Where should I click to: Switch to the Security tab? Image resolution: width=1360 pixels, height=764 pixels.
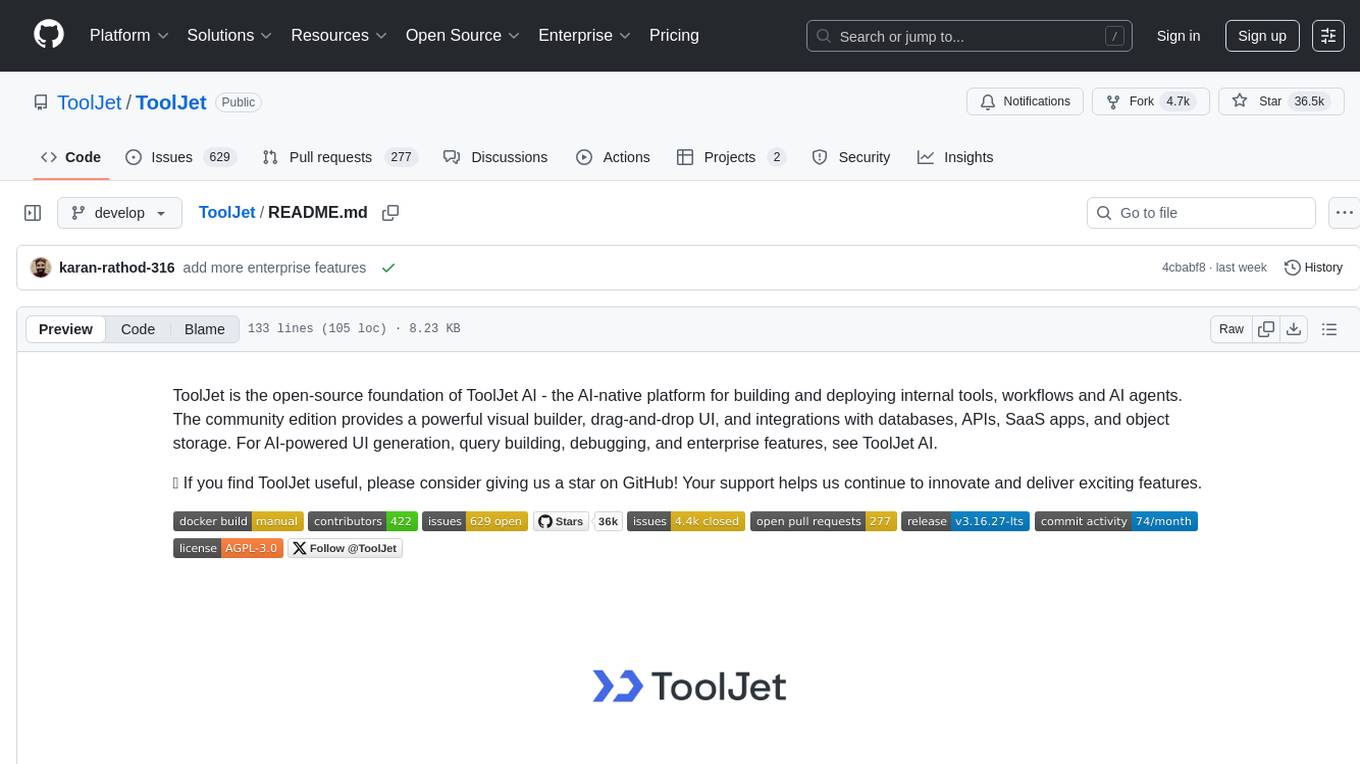point(851,157)
